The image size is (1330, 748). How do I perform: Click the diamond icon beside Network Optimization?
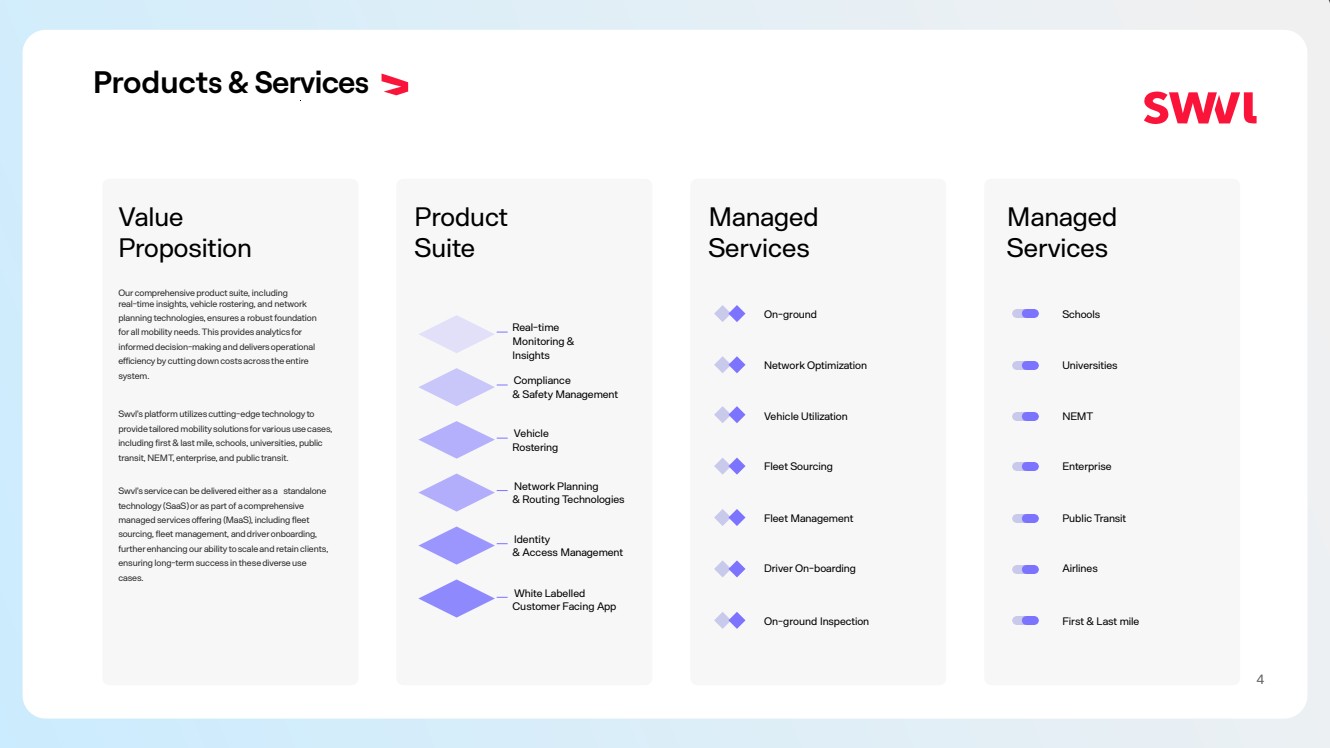pos(730,365)
